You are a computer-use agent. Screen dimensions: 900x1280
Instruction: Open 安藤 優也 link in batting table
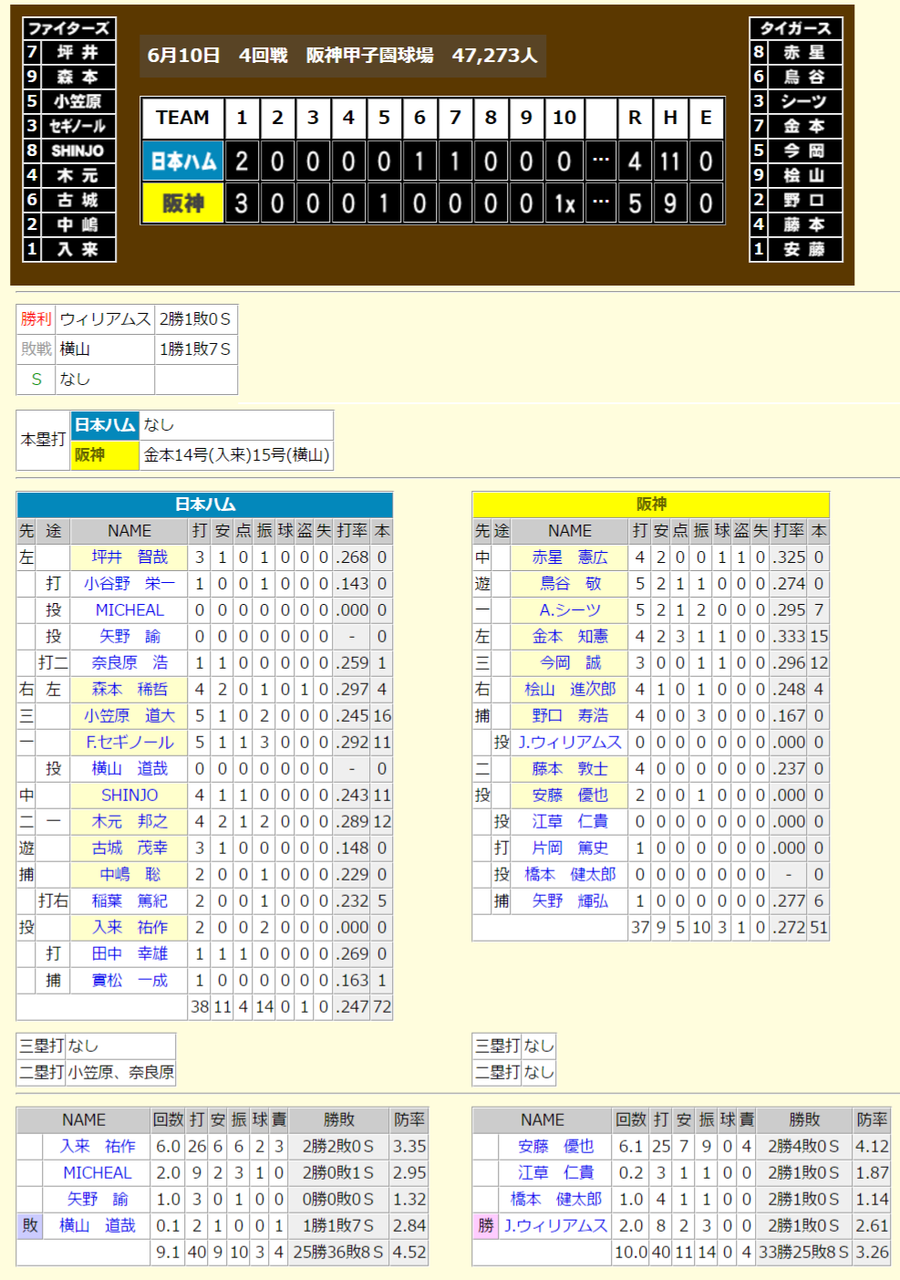pos(570,795)
